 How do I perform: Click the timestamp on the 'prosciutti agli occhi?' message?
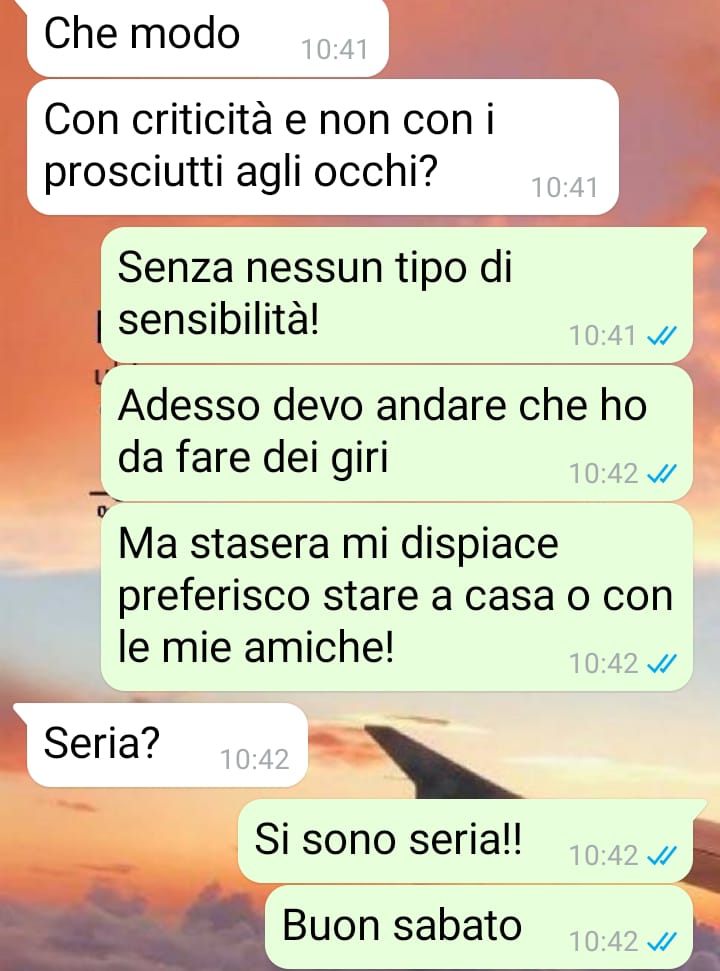(565, 188)
